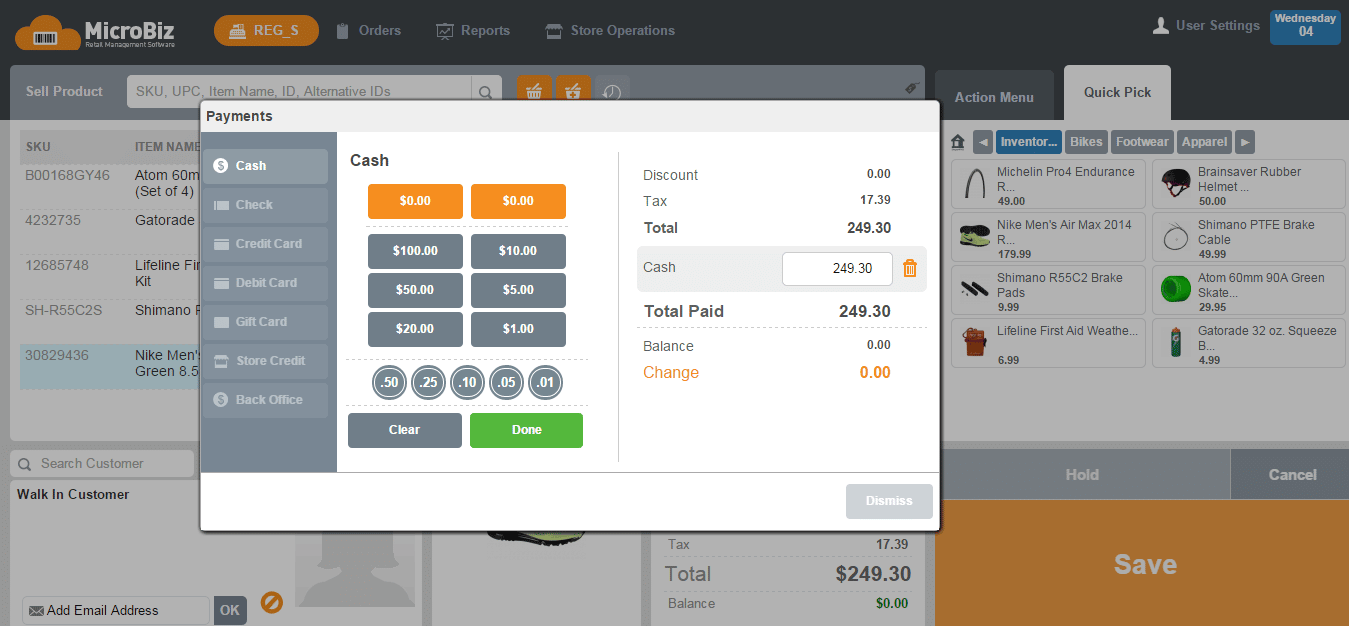1349x626 pixels.
Task: Select the Bikes category tab
Action: pyautogui.click(x=1087, y=142)
